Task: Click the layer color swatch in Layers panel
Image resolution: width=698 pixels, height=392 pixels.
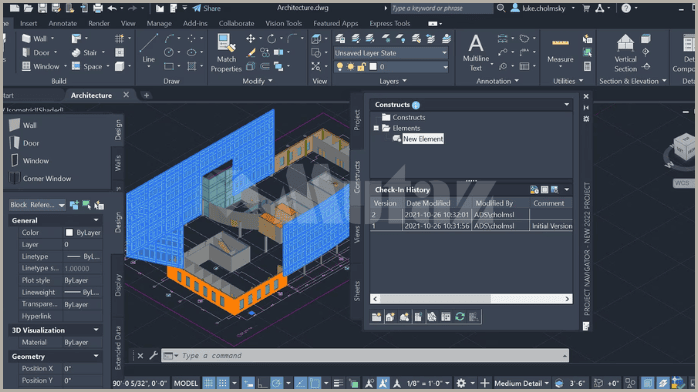Action: [x=373, y=67]
